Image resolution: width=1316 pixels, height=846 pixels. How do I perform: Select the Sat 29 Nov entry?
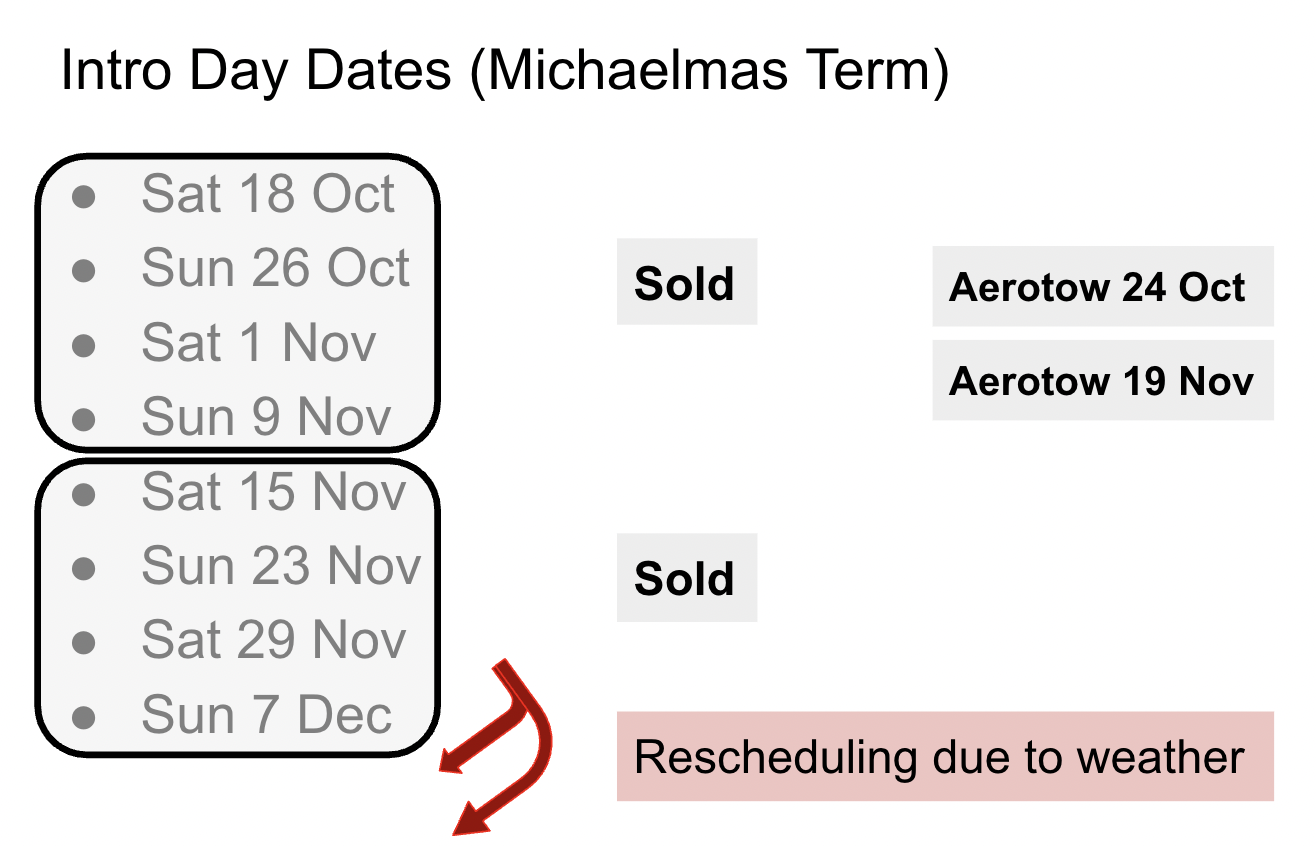point(274,640)
